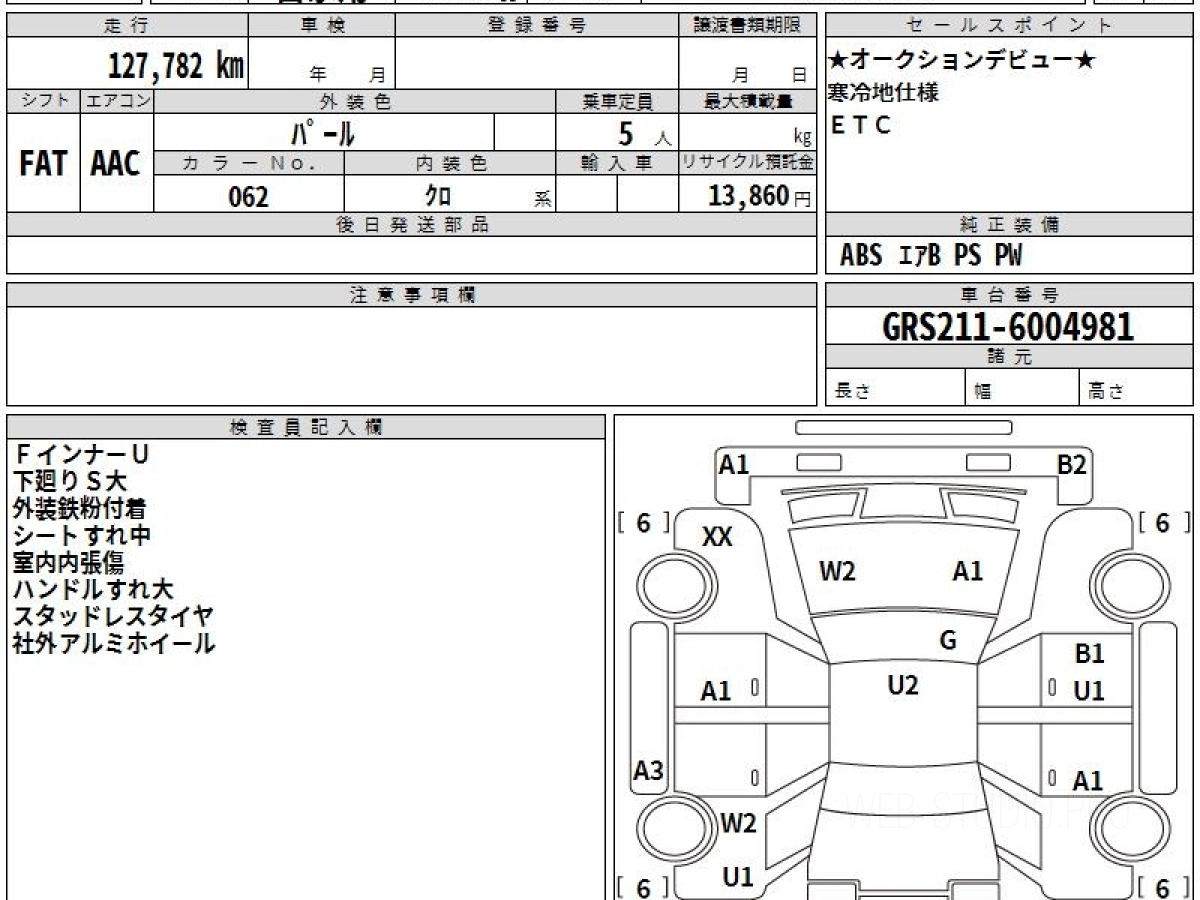Select the リサイクル預託金 header

(x=748, y=163)
